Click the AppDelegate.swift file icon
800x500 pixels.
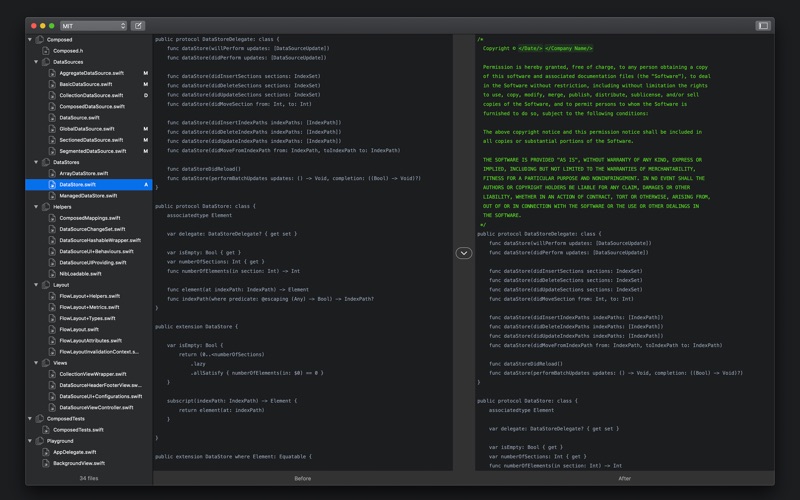(46, 452)
